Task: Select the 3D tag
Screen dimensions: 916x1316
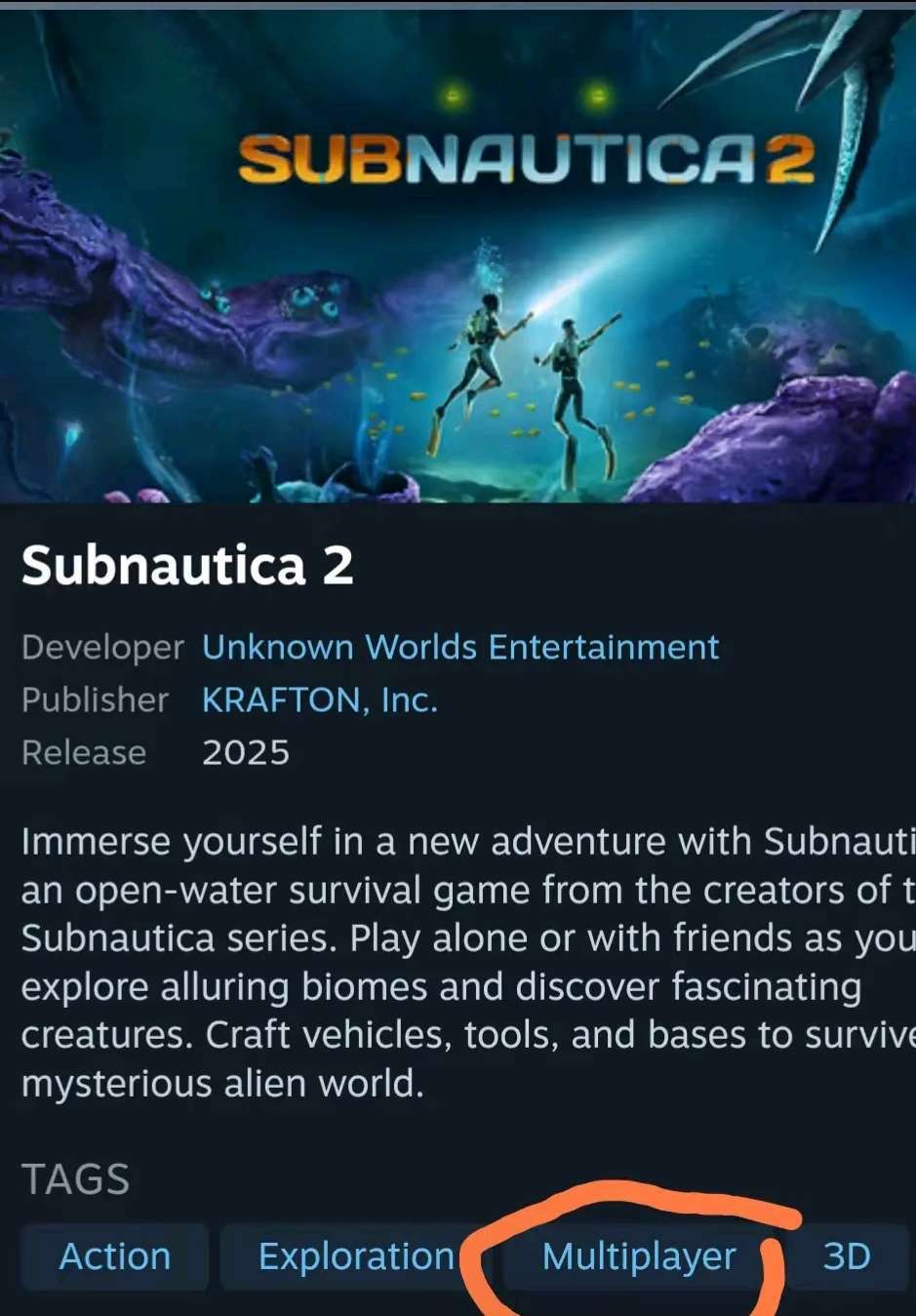Action: tap(847, 1256)
